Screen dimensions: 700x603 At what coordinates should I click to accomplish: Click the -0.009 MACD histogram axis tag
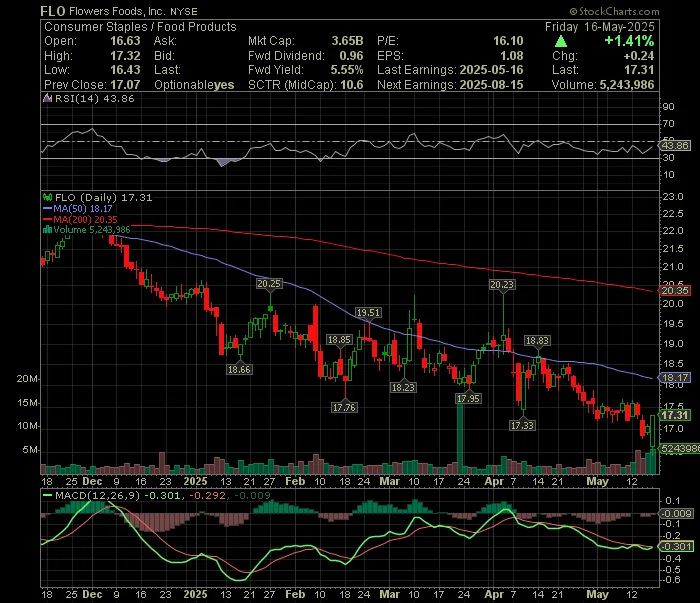point(676,514)
